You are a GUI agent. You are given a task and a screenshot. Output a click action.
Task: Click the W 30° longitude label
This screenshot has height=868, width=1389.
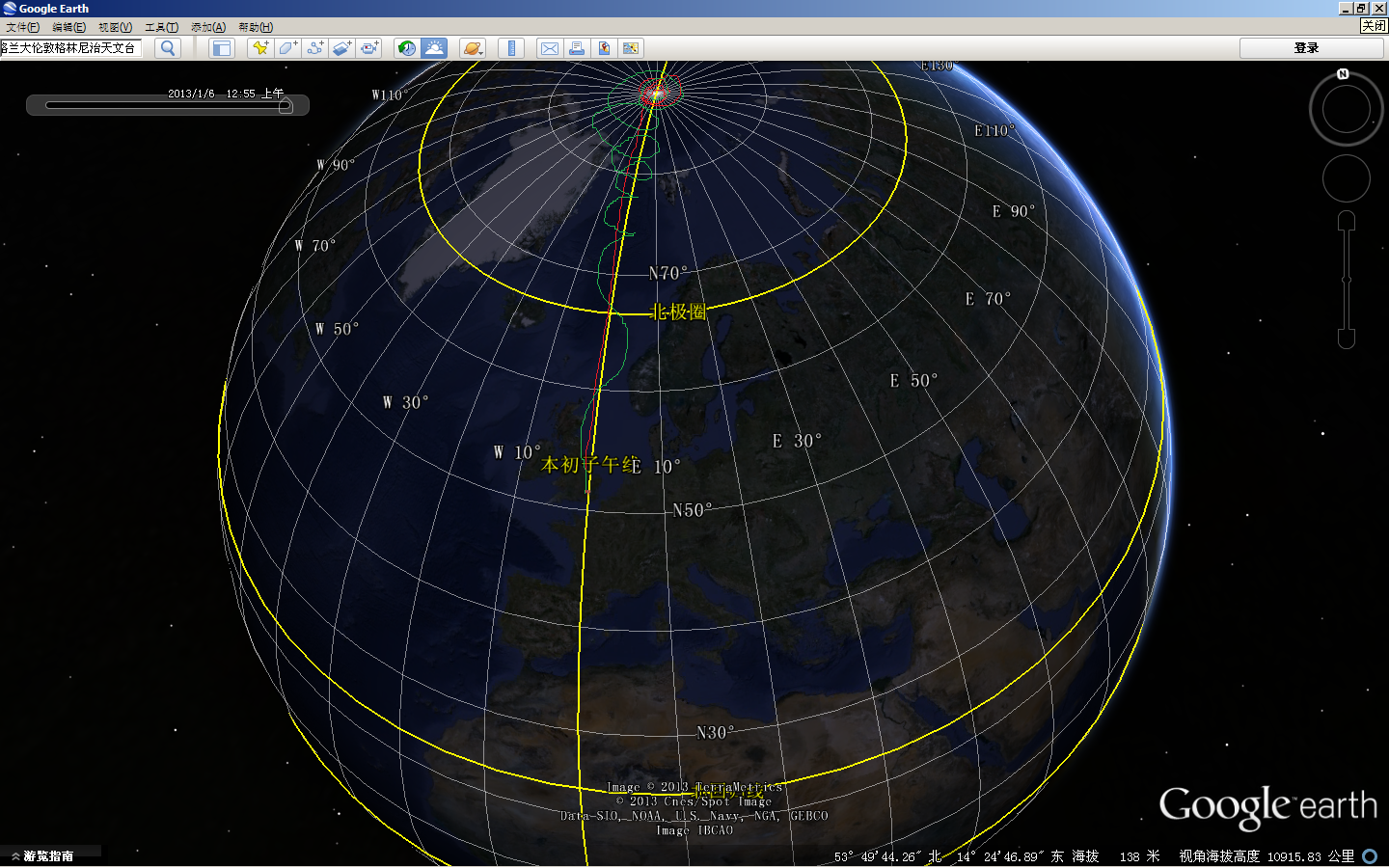405,402
